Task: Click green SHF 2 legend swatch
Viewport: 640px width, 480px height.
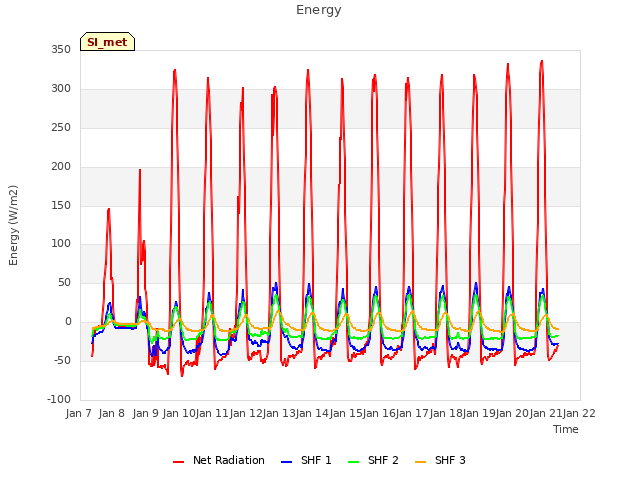Action: coord(353,462)
